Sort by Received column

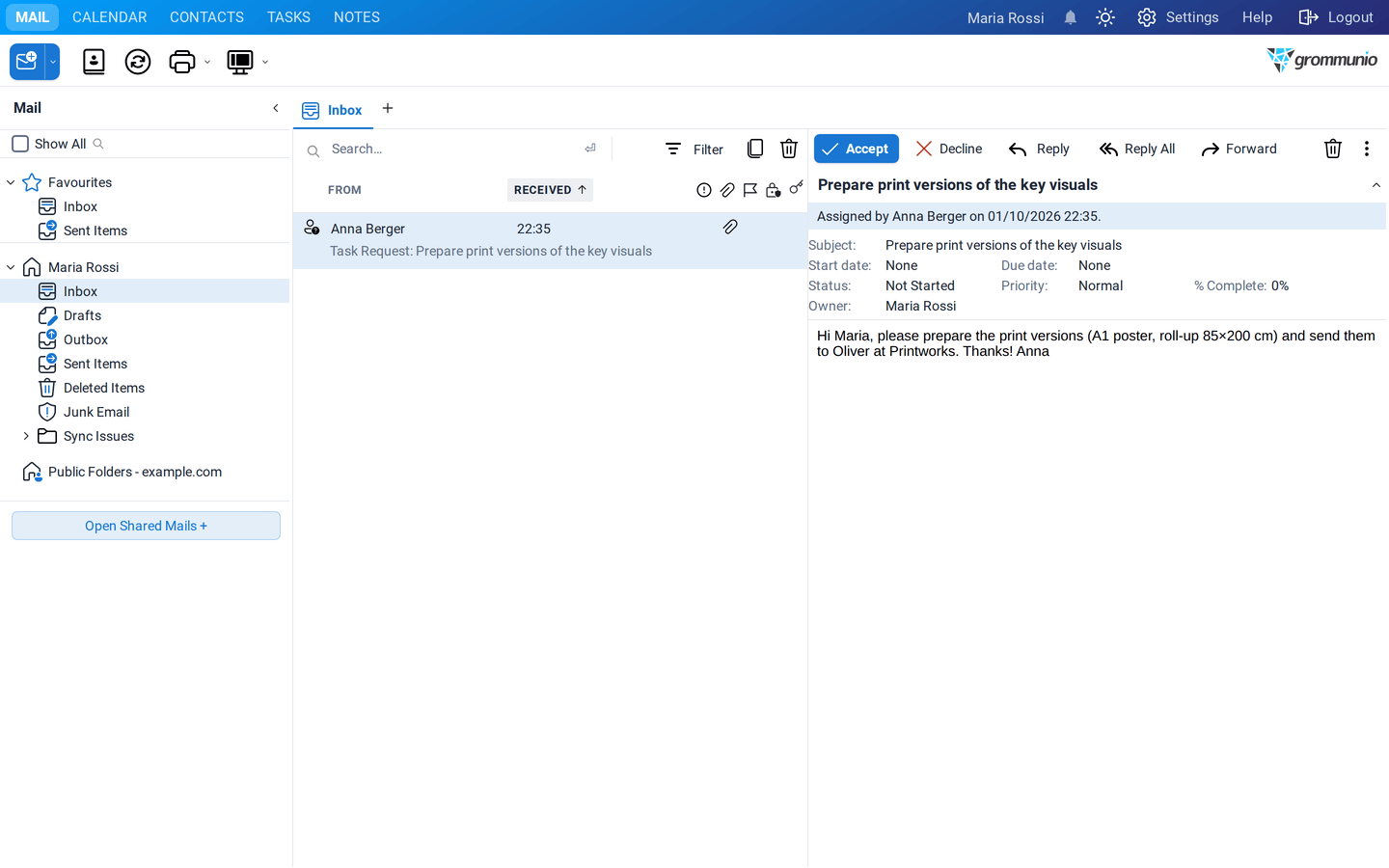[x=550, y=190]
